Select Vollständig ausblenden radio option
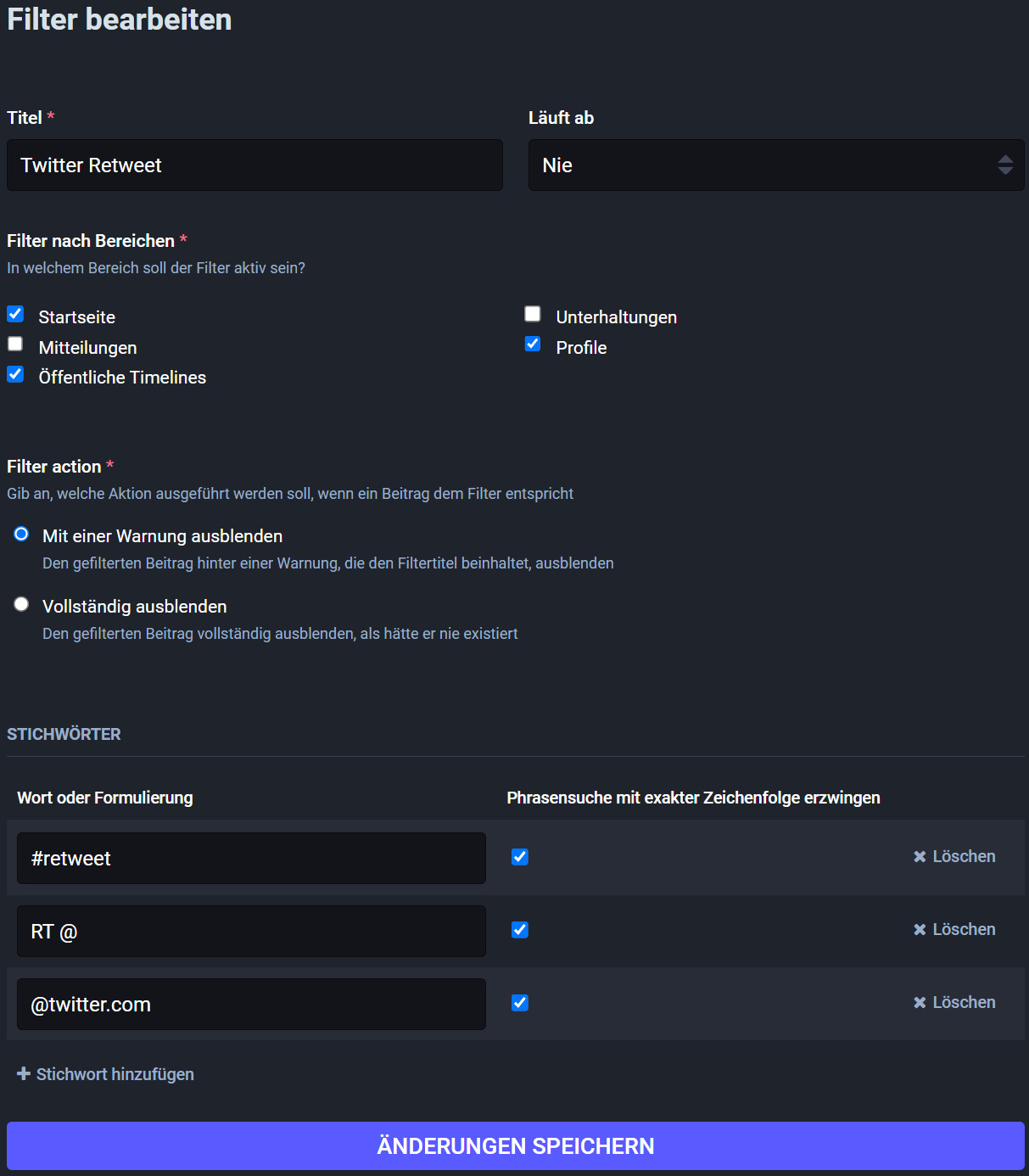 click(21, 604)
